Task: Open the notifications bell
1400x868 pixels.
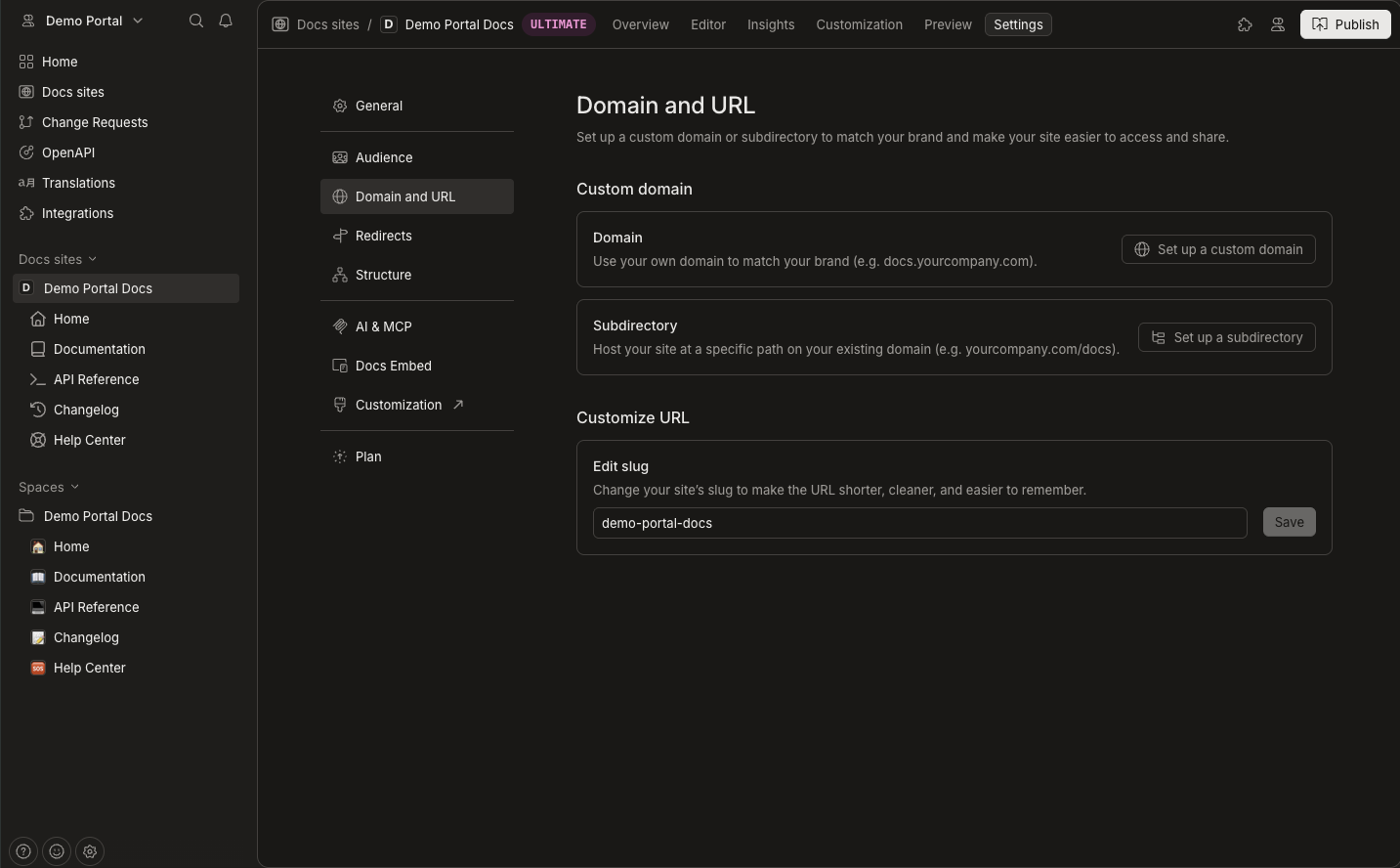Action: coord(226,21)
